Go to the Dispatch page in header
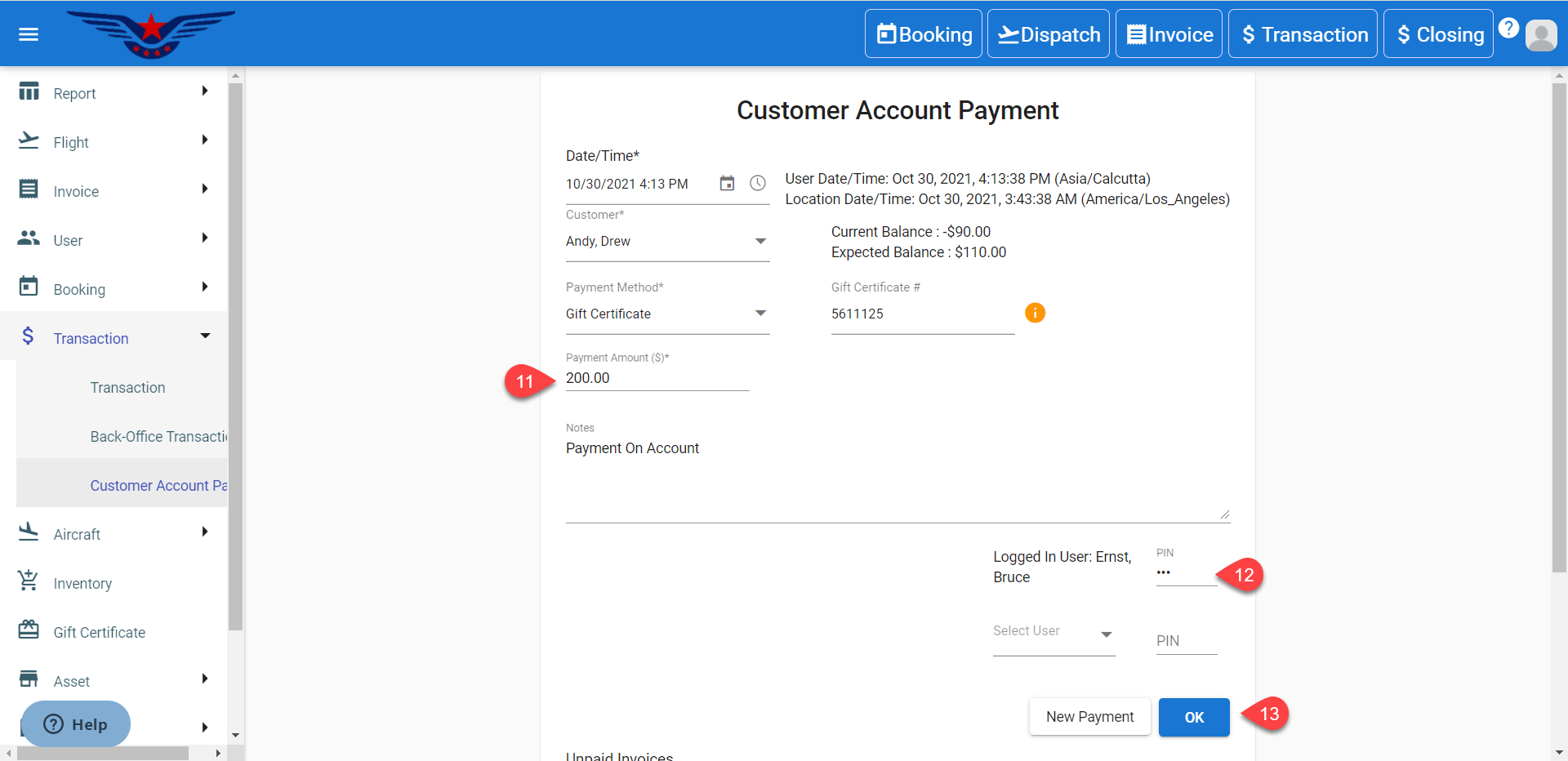The width and height of the screenshot is (1568, 761). click(1049, 34)
